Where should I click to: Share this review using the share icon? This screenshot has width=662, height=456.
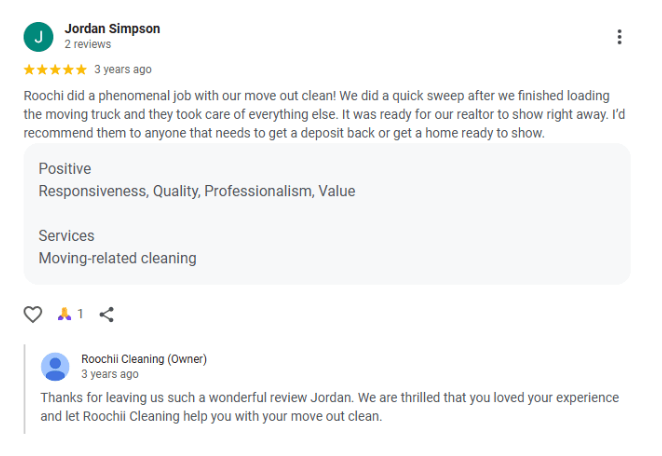point(107,314)
